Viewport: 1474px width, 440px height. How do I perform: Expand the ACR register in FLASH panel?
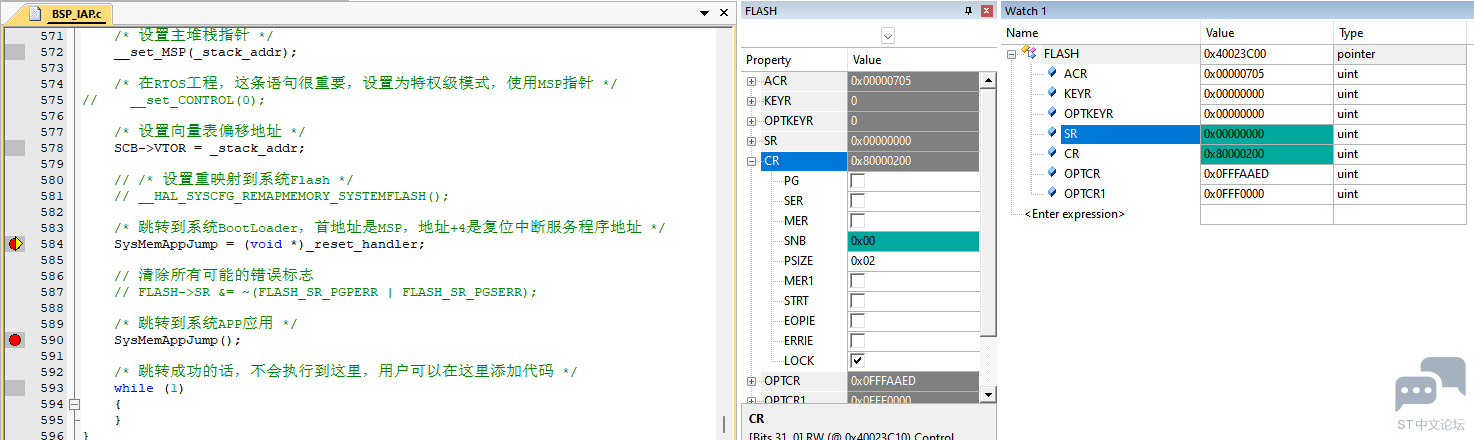point(751,81)
